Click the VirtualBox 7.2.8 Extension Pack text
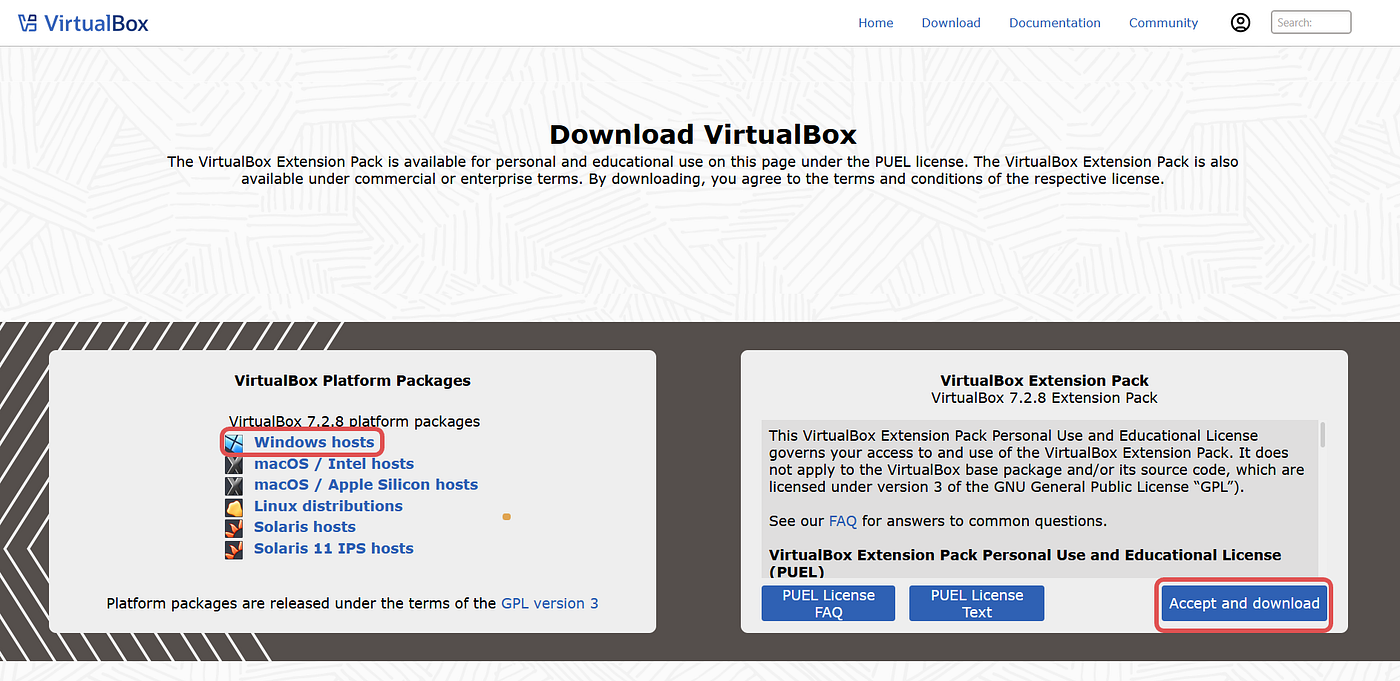Screen dimensions: 1400x681 1044,398
